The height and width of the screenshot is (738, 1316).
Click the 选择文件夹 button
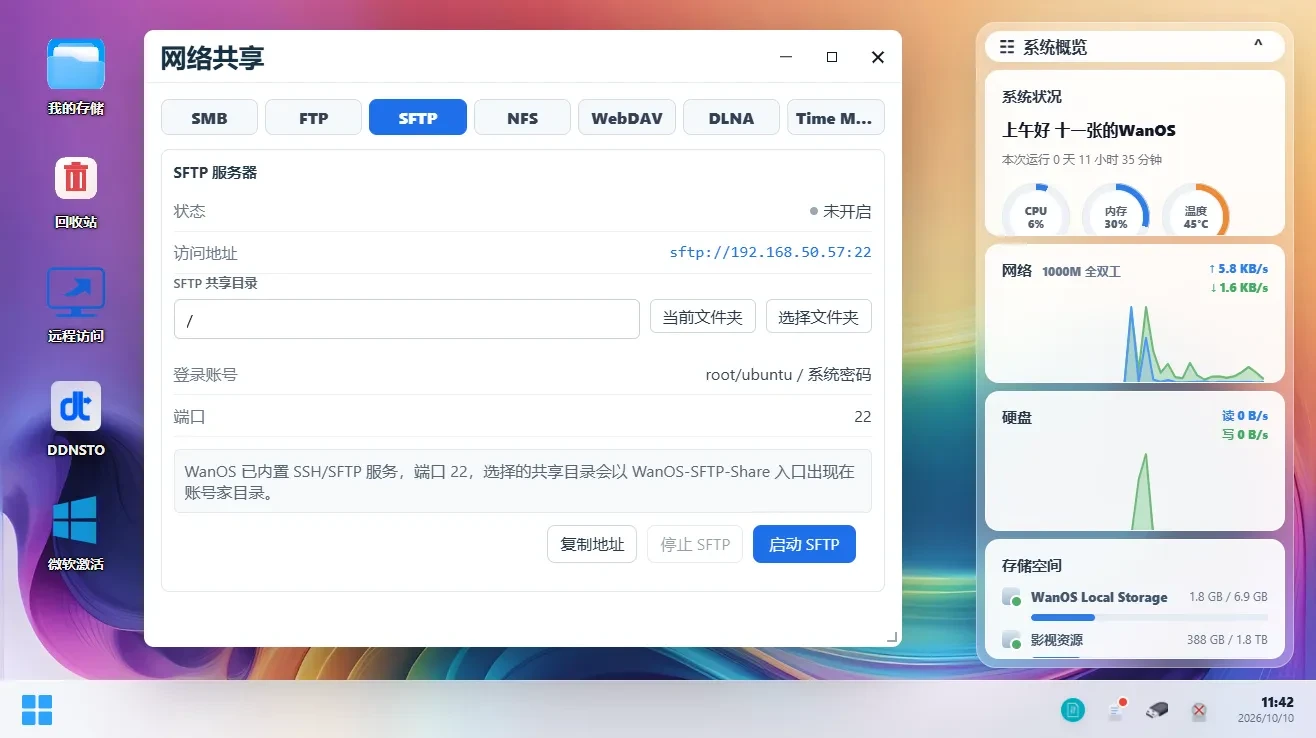click(x=819, y=317)
